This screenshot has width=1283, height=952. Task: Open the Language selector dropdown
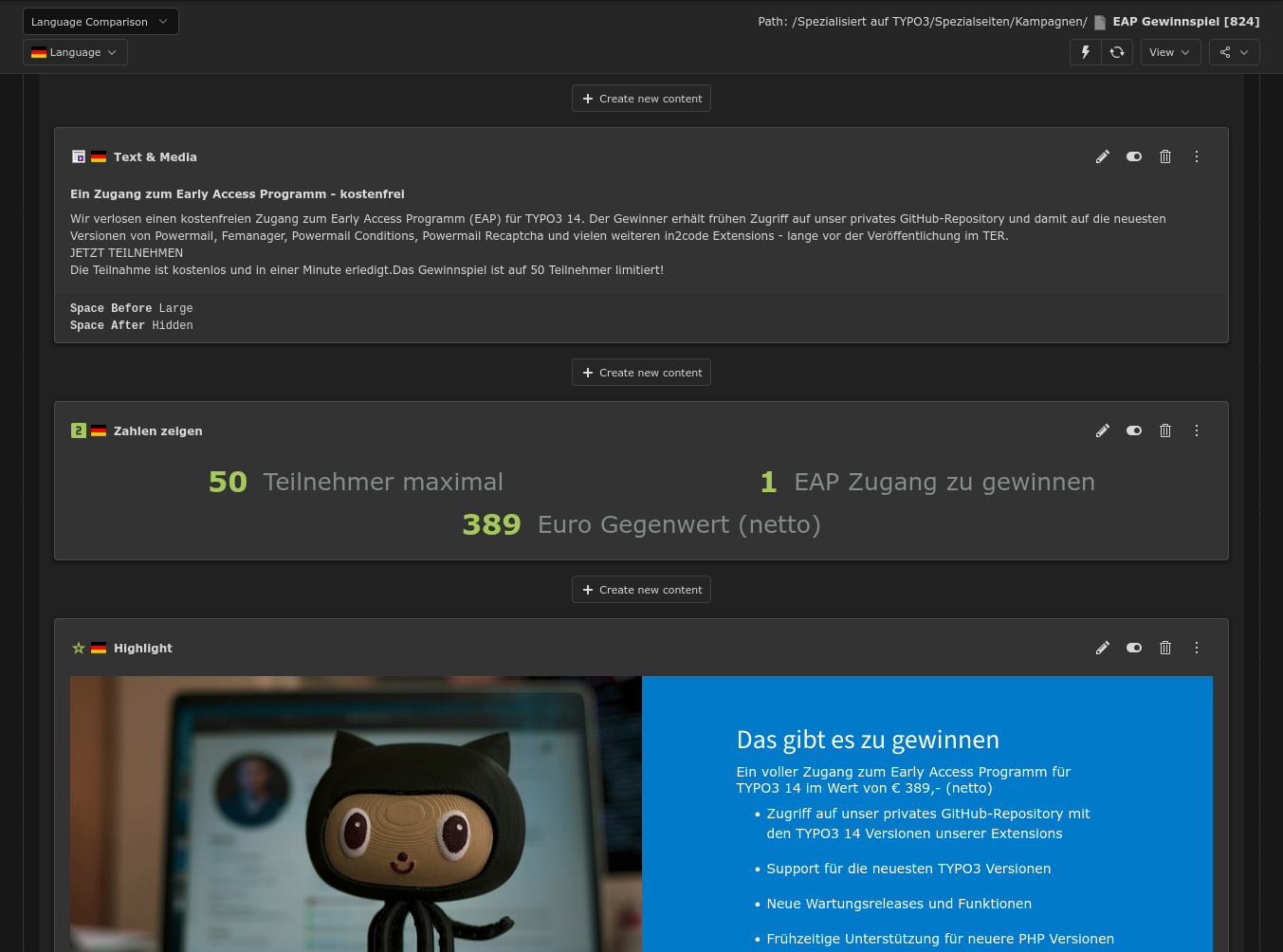[75, 52]
